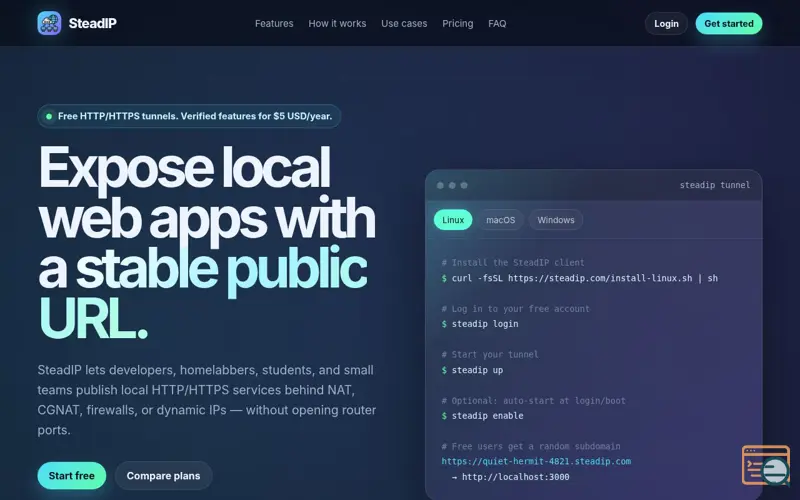
Task: Click the Compare plans button
Action: [x=163, y=476]
